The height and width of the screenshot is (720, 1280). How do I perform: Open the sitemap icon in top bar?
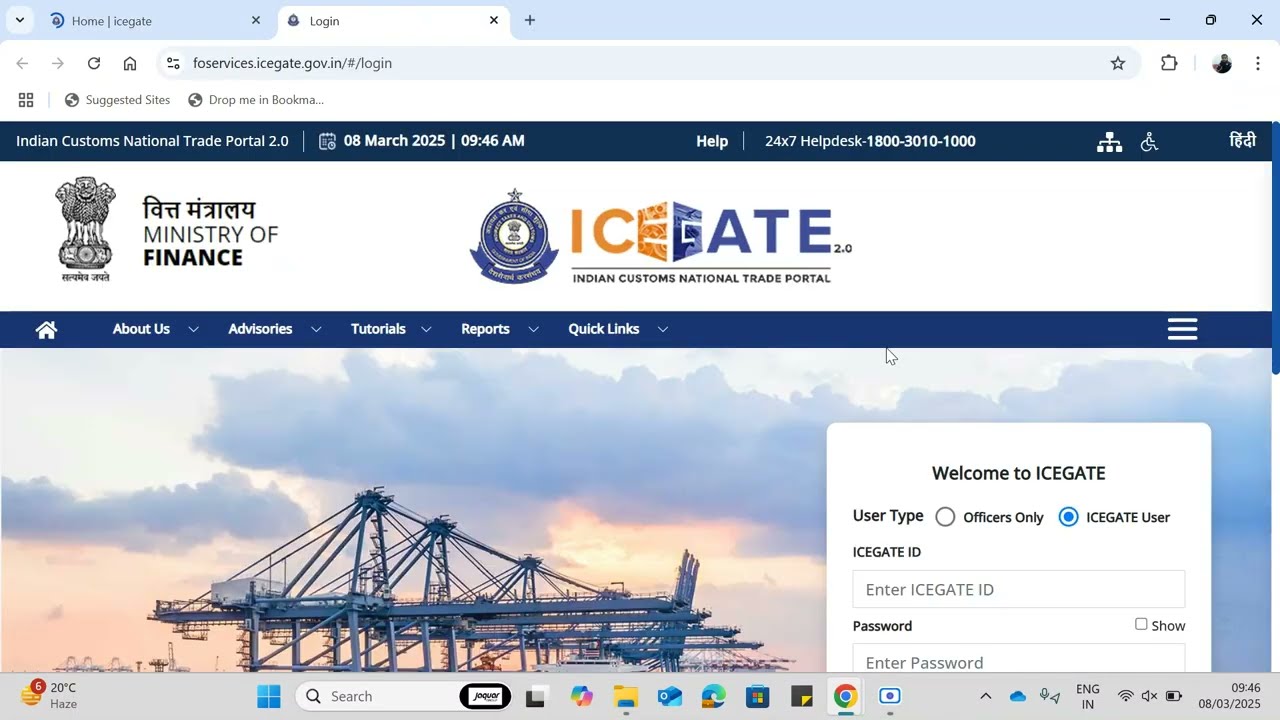[1109, 142]
